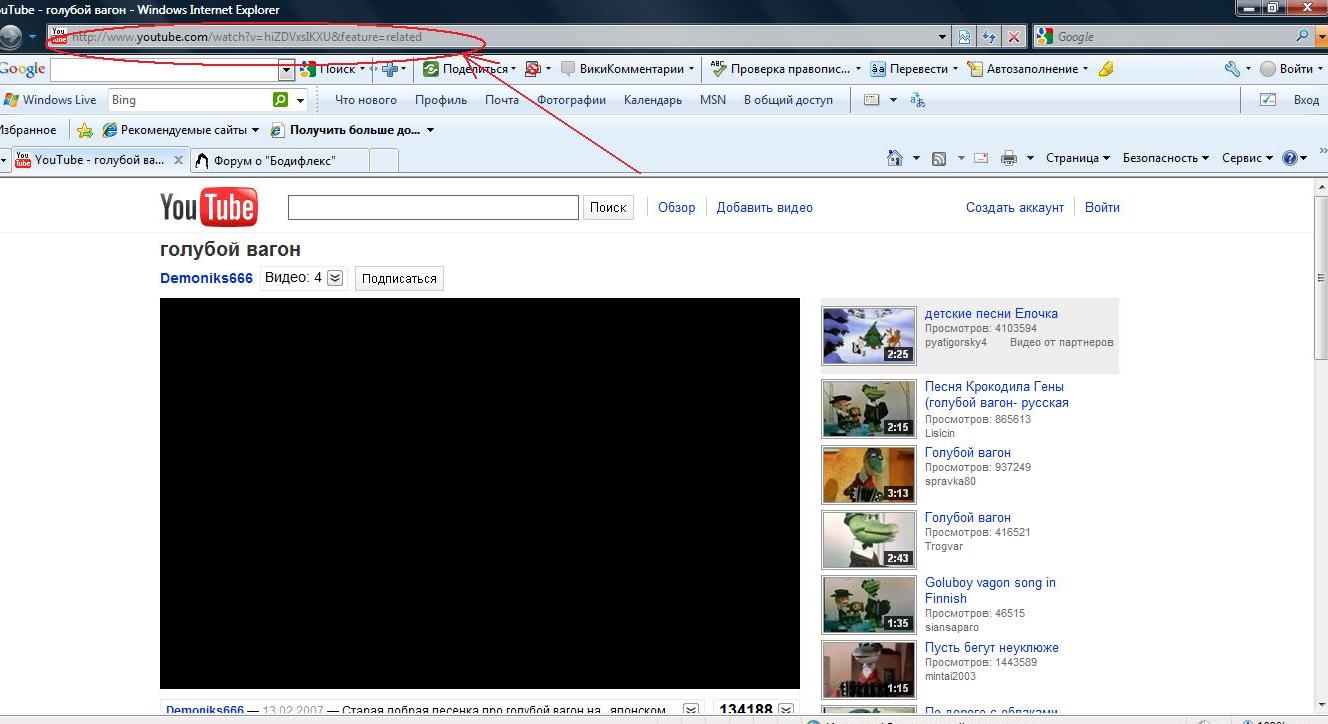Open the Обзор link on YouTube

tap(677, 208)
